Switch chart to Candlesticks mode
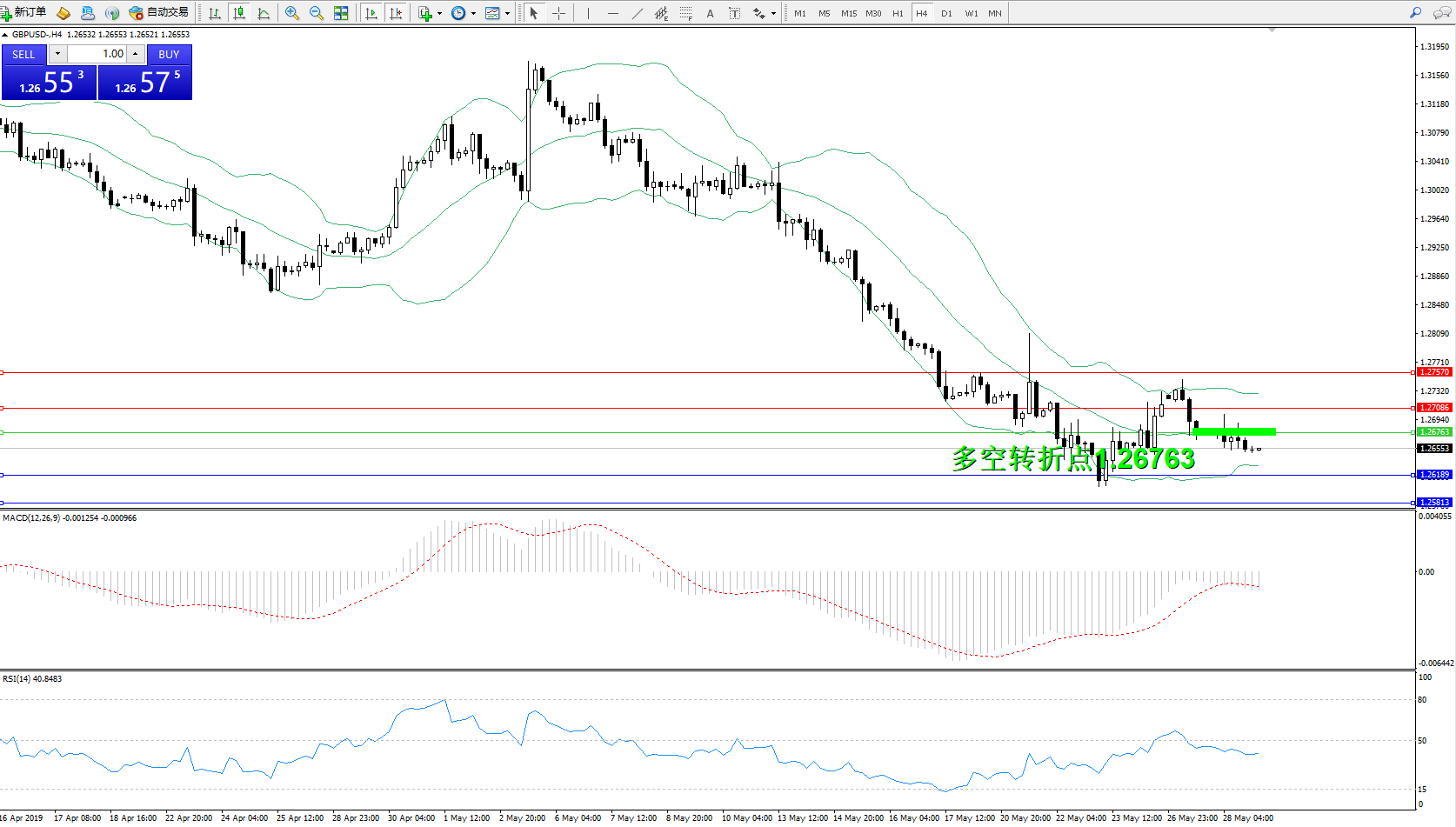The height and width of the screenshot is (827, 1456). click(x=239, y=13)
